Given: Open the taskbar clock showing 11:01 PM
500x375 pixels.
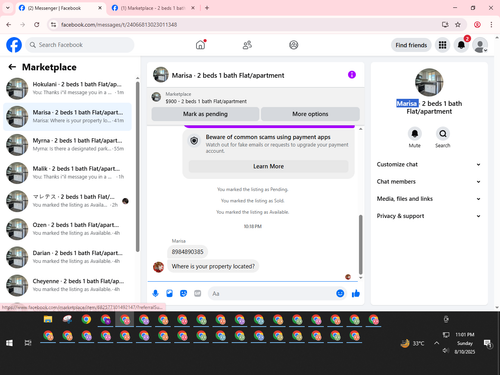Looking at the screenshot, I should click(x=465, y=343).
